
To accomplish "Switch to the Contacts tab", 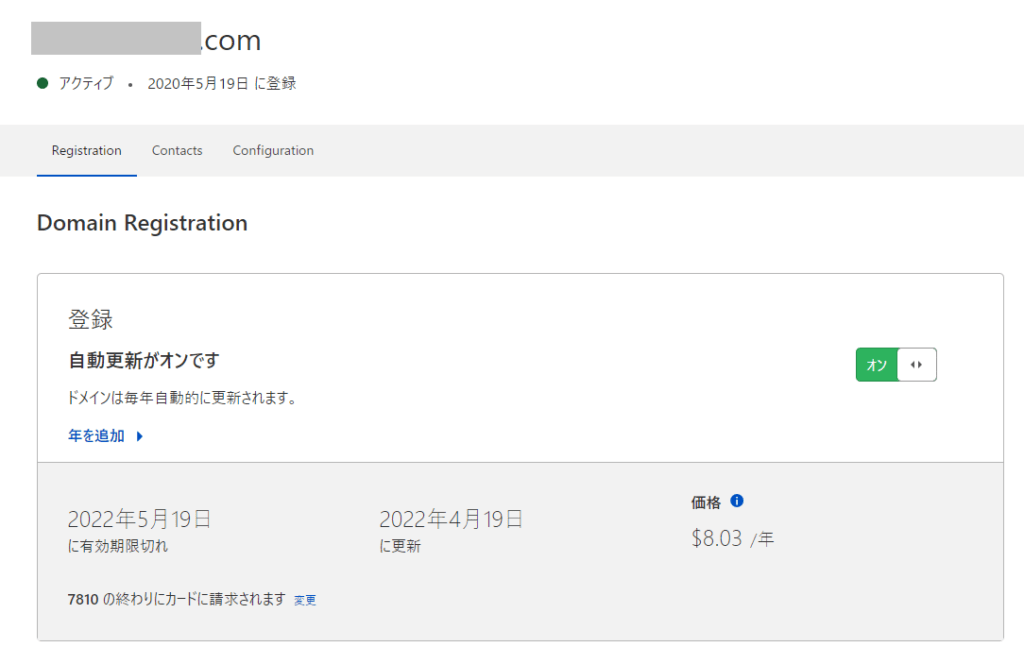I will coord(177,151).
